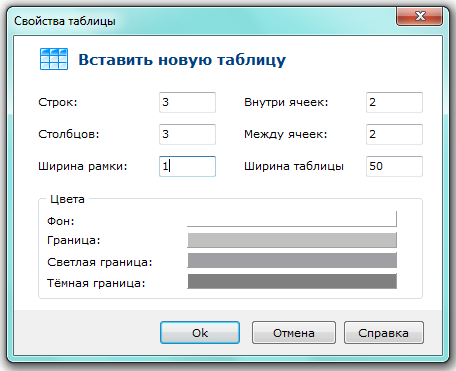Screen dimensions: 456x371
Task: Click the Строк: label
Action: 58,102
